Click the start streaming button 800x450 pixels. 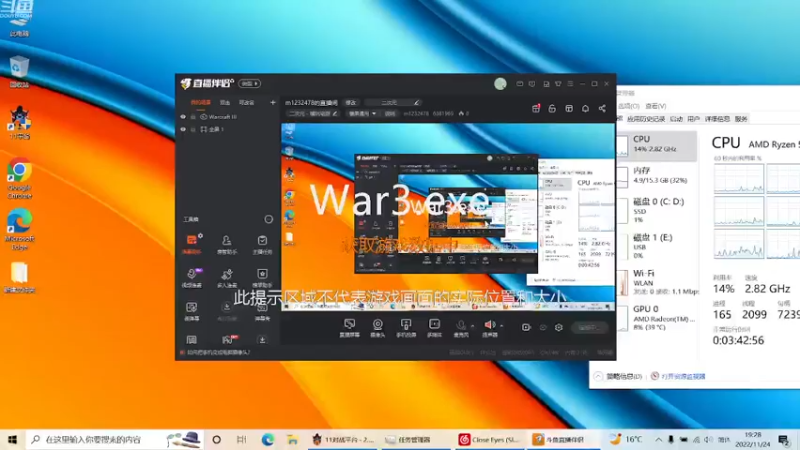[x=590, y=327]
